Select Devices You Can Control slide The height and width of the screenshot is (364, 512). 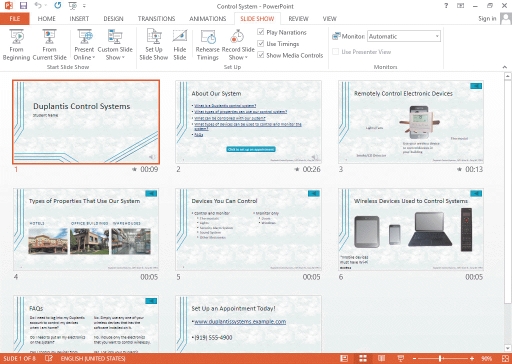pos(249,229)
